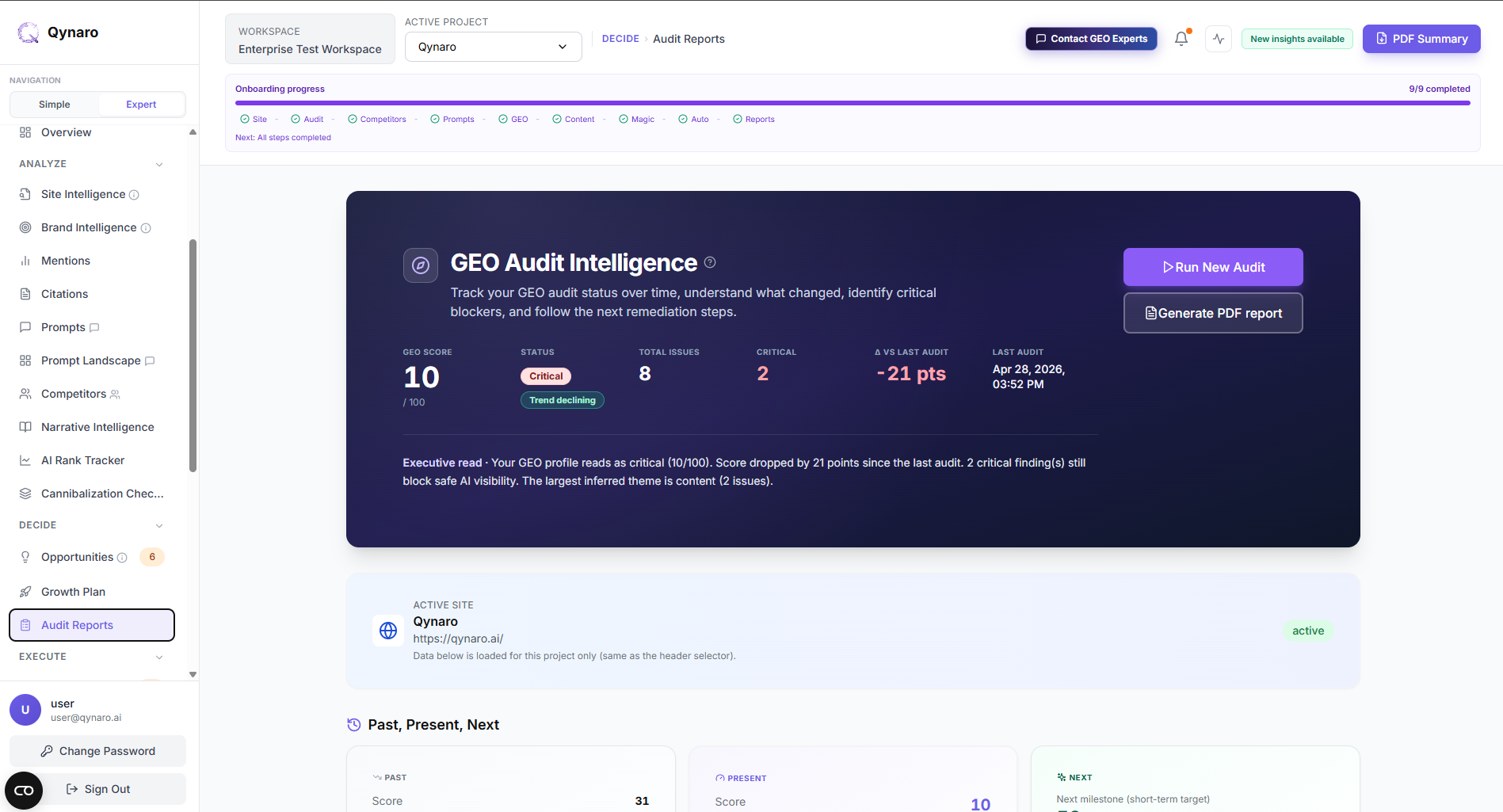Click the chat bubble icon beside Prompts
The image size is (1503, 812).
pos(94,328)
